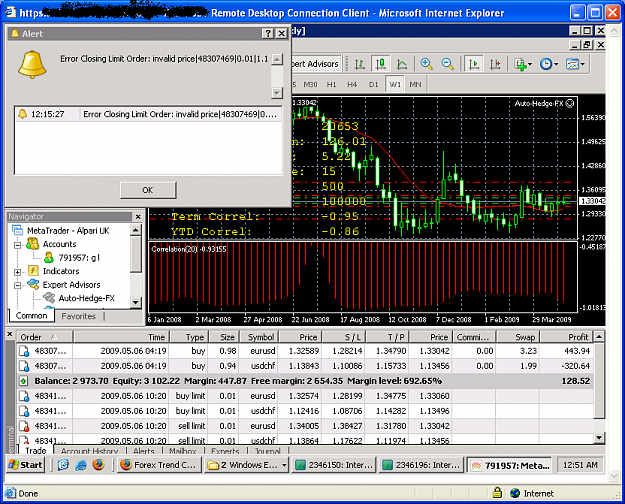Sort trades by Profit column header

click(x=567, y=337)
